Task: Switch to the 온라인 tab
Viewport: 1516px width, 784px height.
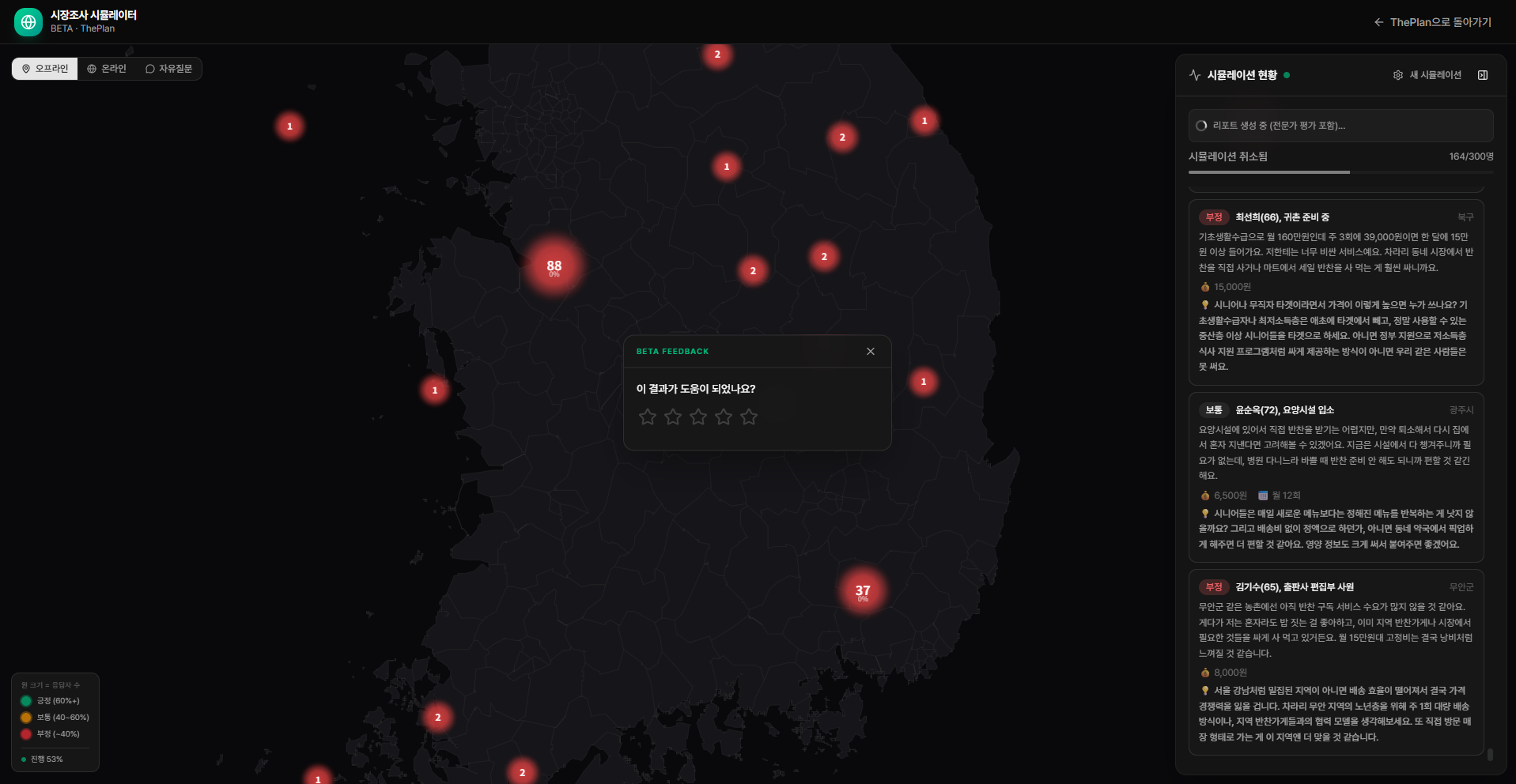Action: click(x=107, y=69)
